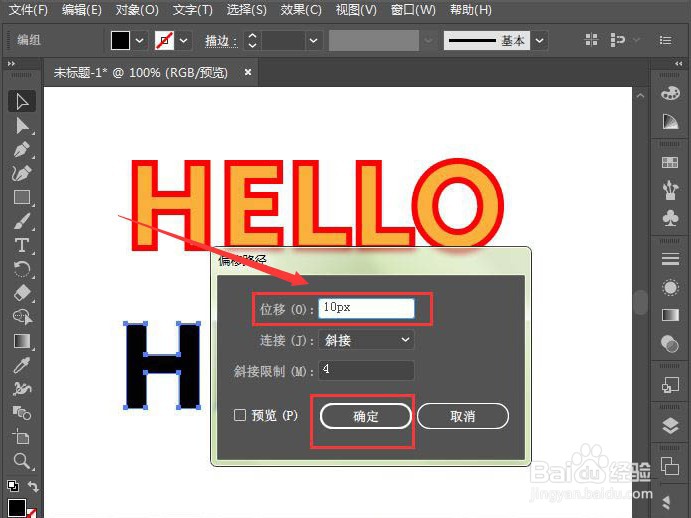Open the Symbols club panel
Viewport: 691px width, 518px height.
coord(670,218)
